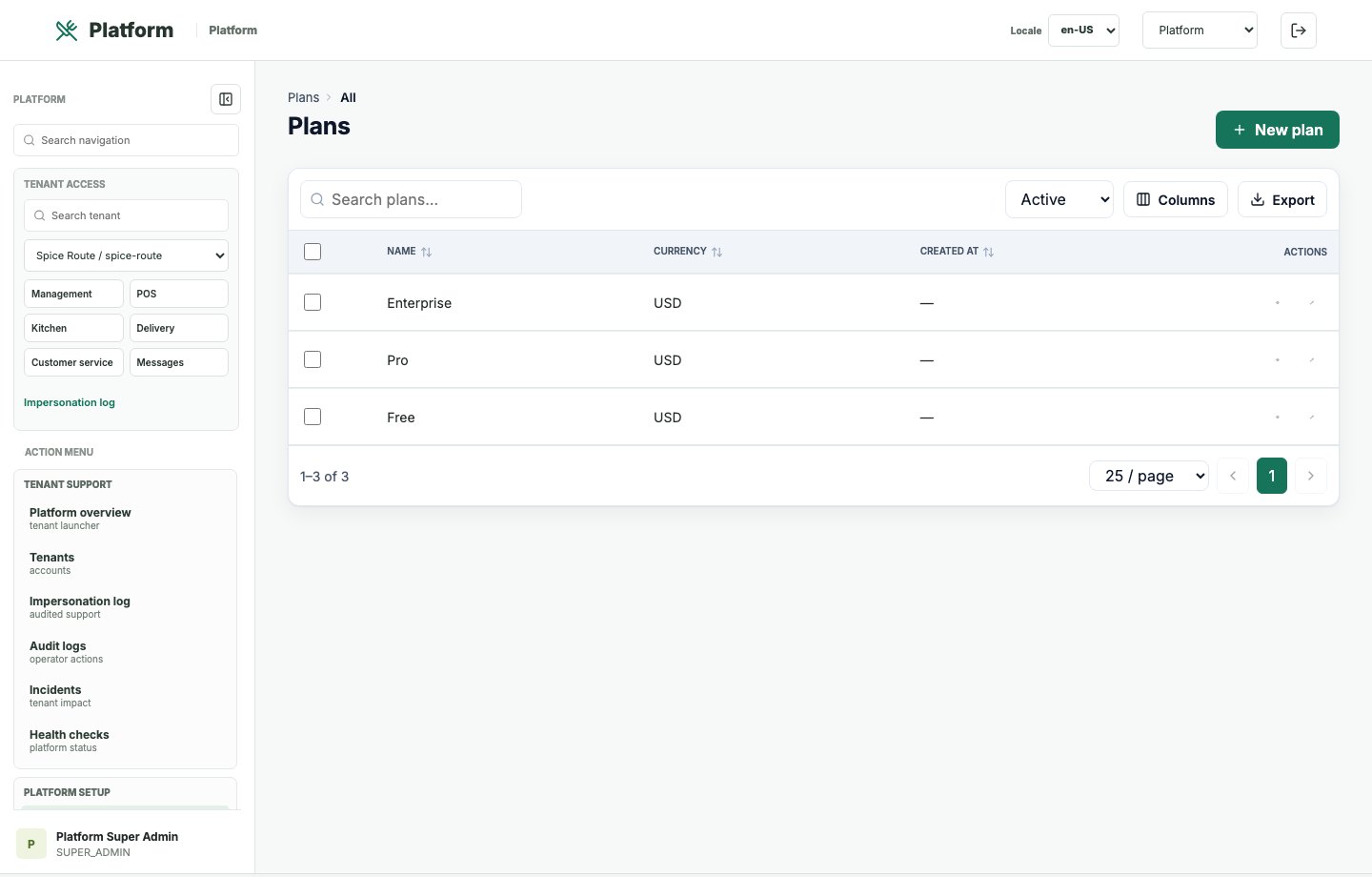Open Tenants in the sidebar menu
Screen dimensions: 1372x877
click(x=125, y=563)
